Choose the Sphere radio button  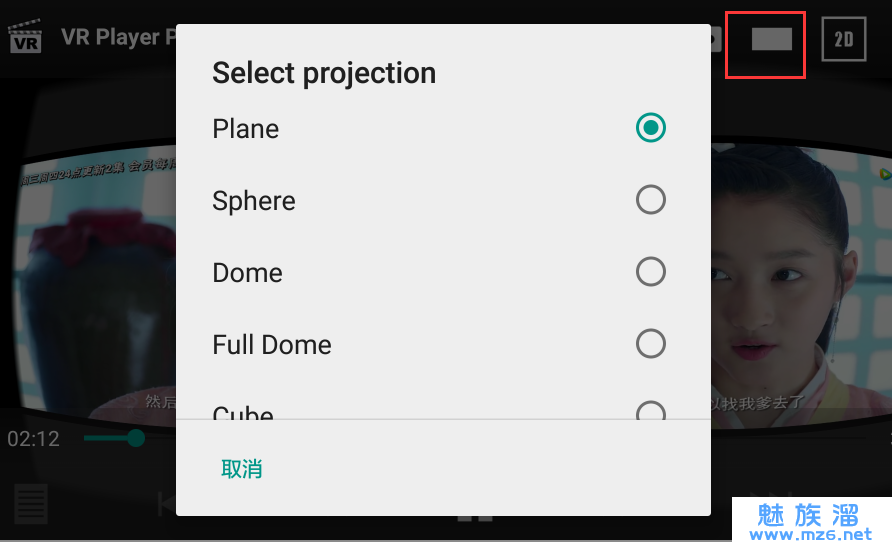[651, 200]
